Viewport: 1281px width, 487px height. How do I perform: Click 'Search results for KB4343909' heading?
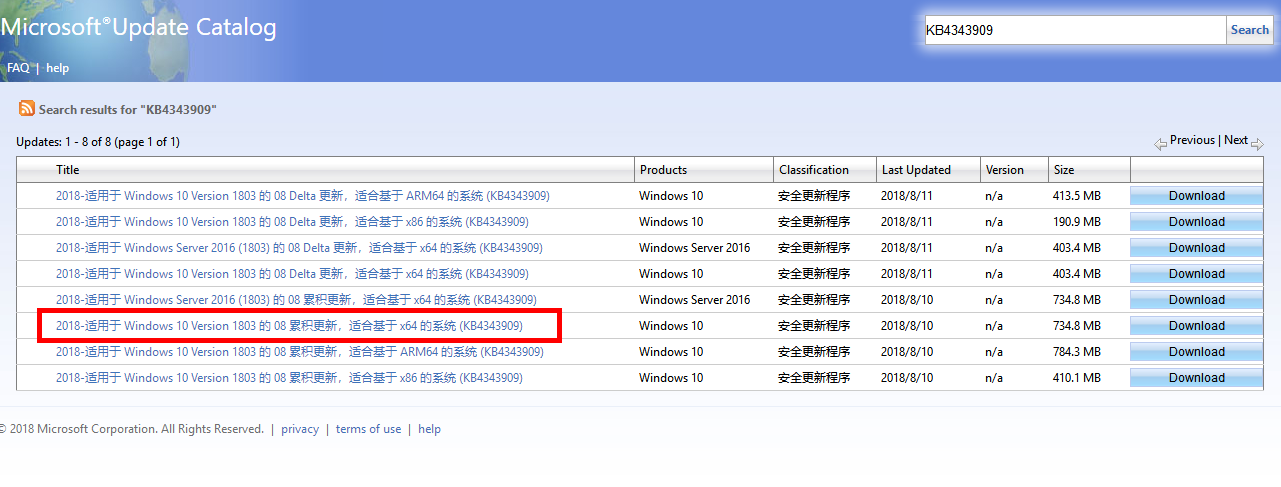pyautogui.click(x=128, y=109)
